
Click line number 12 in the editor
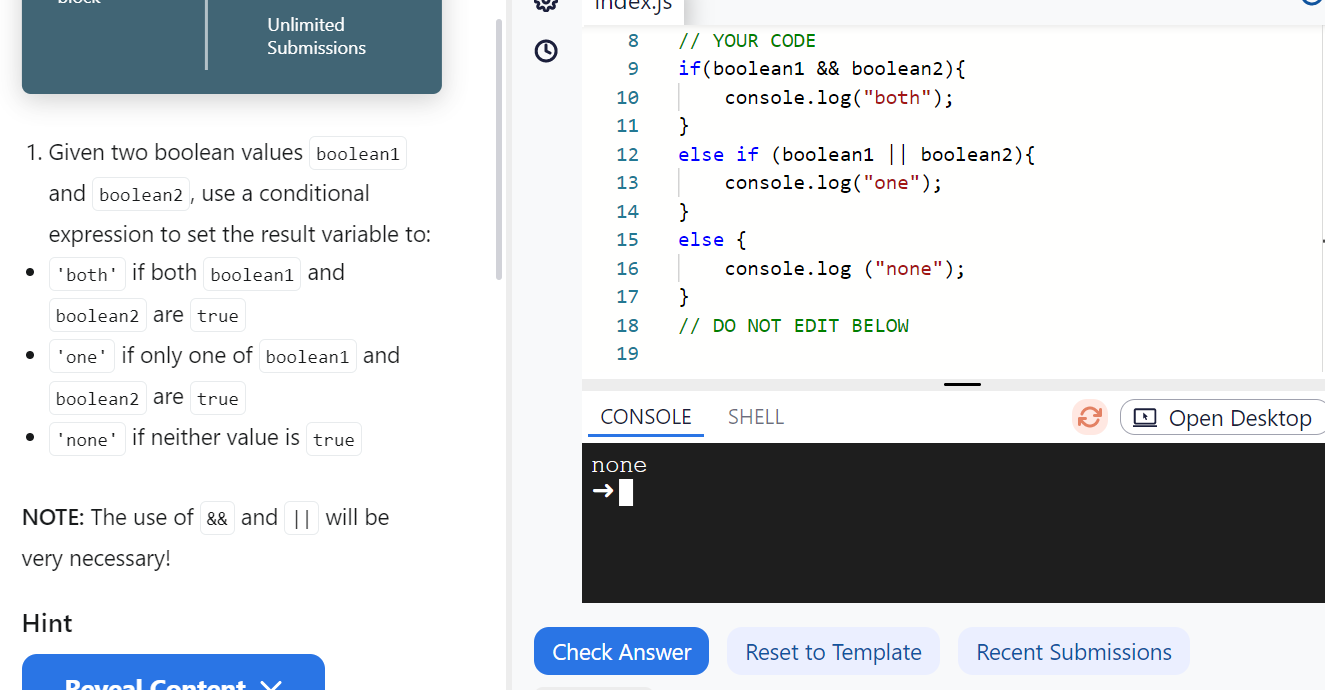click(x=627, y=154)
